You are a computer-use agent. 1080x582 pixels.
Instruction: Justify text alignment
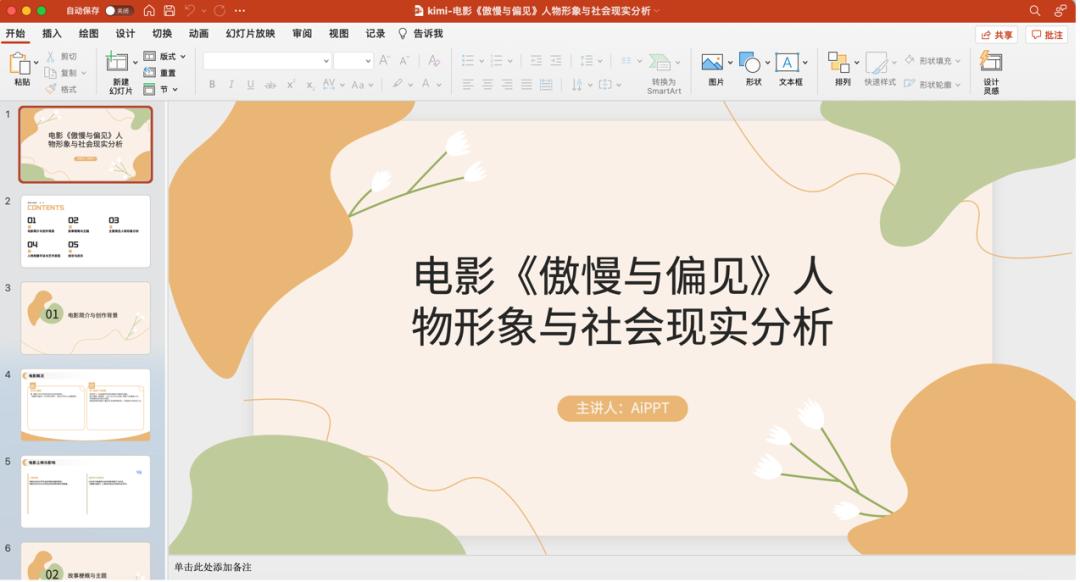click(x=526, y=85)
